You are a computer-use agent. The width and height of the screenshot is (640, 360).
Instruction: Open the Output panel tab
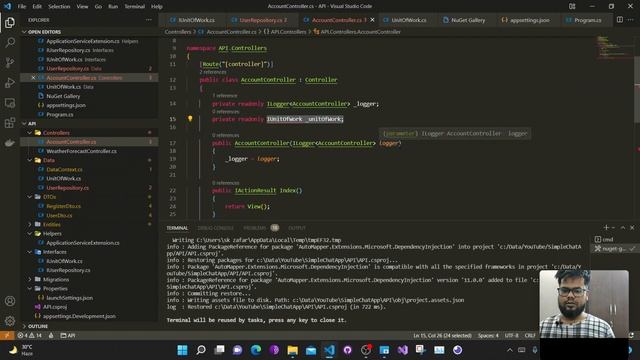[297, 228]
